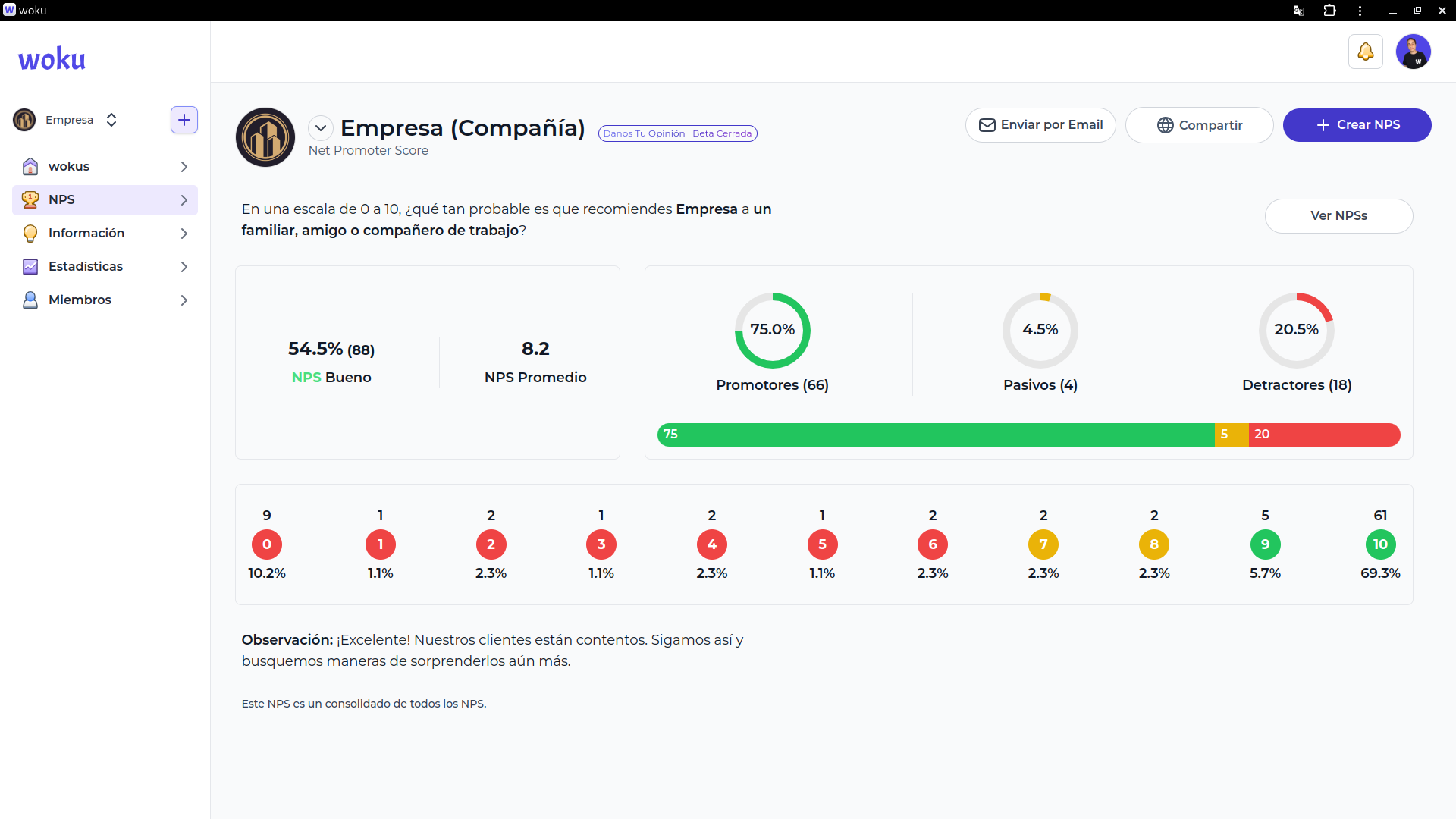Image resolution: width=1456 pixels, height=819 pixels.
Task: Click the NPS trophy icon in sidebar
Action: coord(30,199)
